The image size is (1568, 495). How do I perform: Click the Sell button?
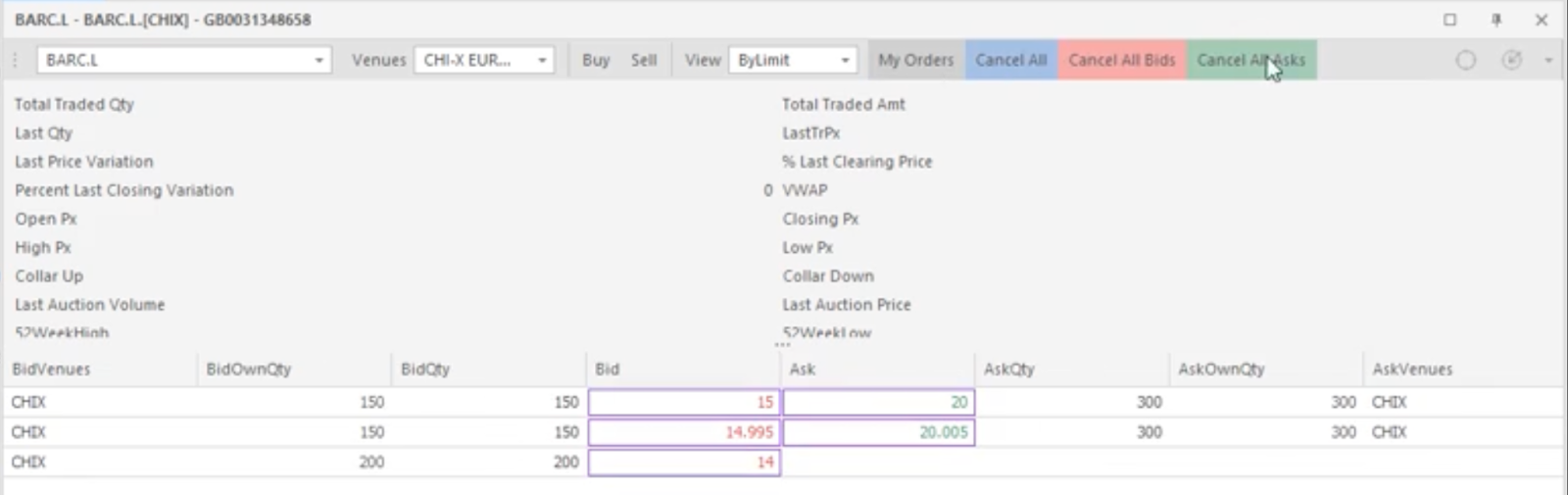coord(644,60)
